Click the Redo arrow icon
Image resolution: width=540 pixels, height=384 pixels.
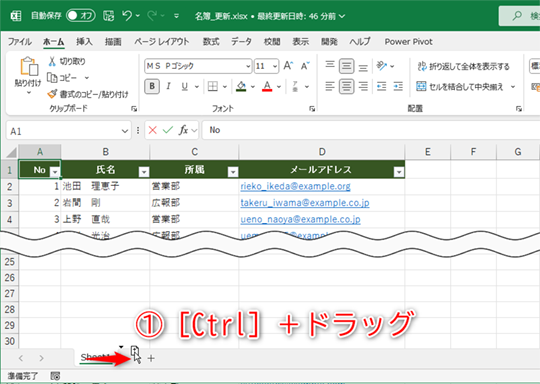[152, 15]
